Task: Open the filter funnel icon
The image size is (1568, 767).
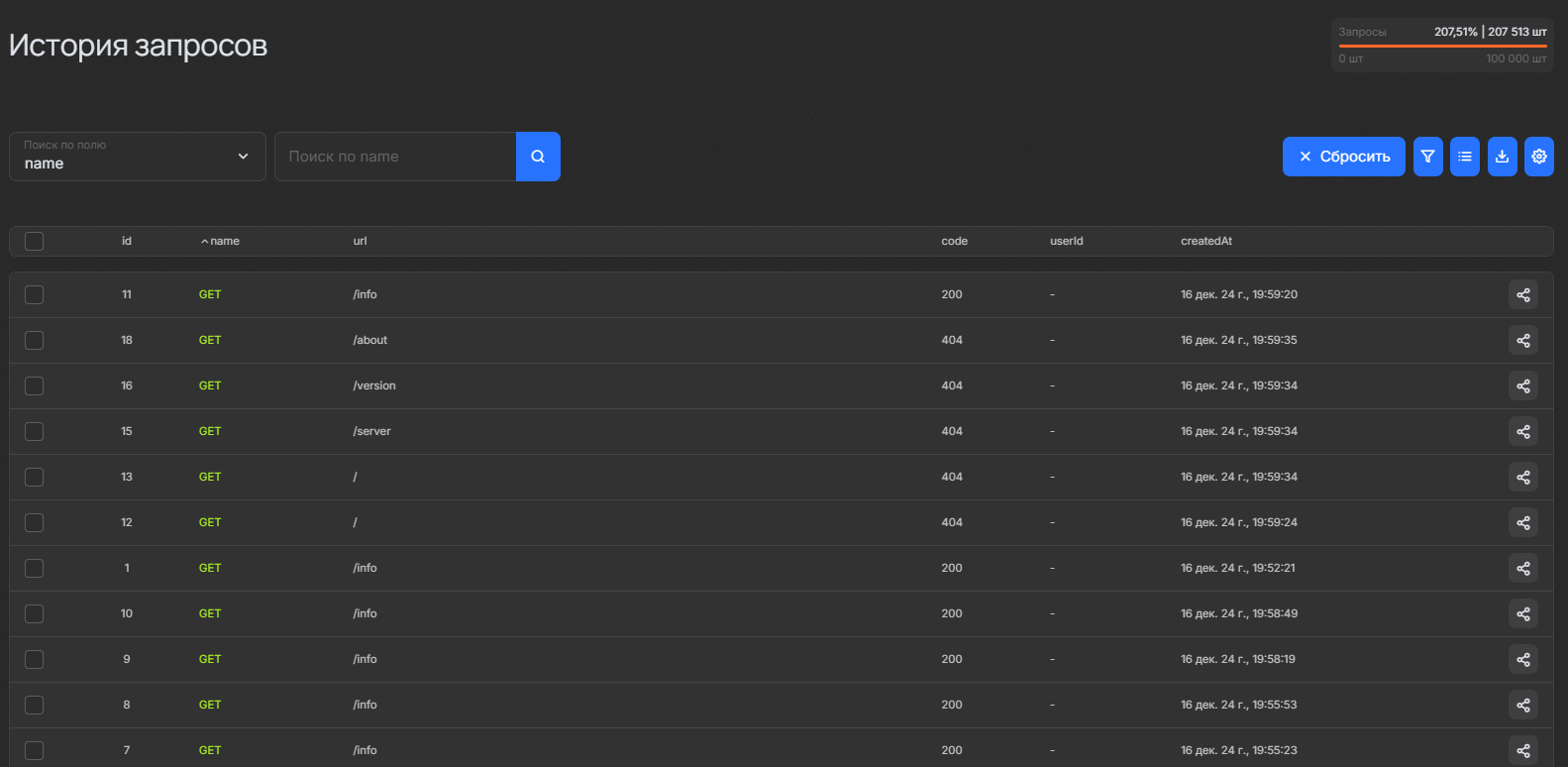Action: [1427, 157]
